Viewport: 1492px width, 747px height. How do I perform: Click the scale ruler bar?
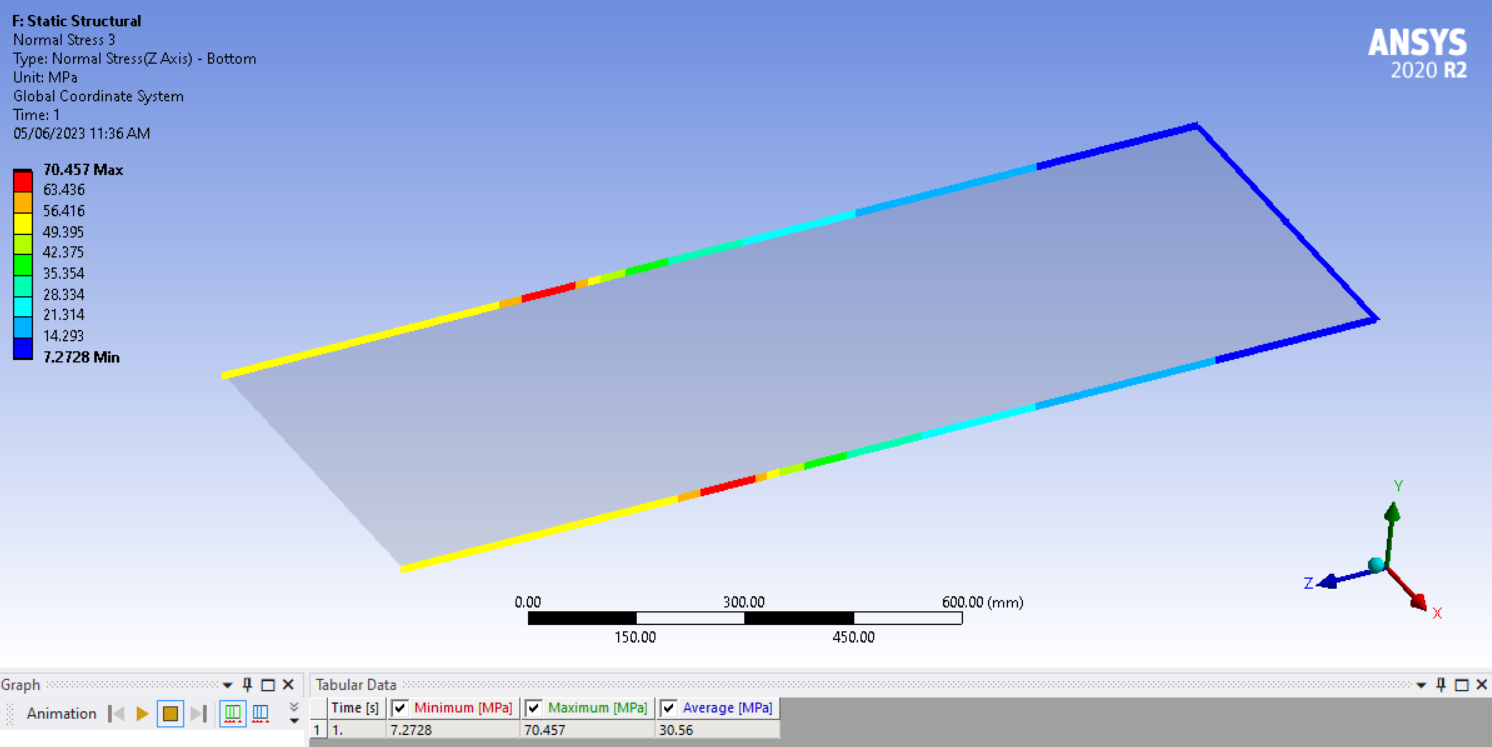pyautogui.click(x=745, y=618)
